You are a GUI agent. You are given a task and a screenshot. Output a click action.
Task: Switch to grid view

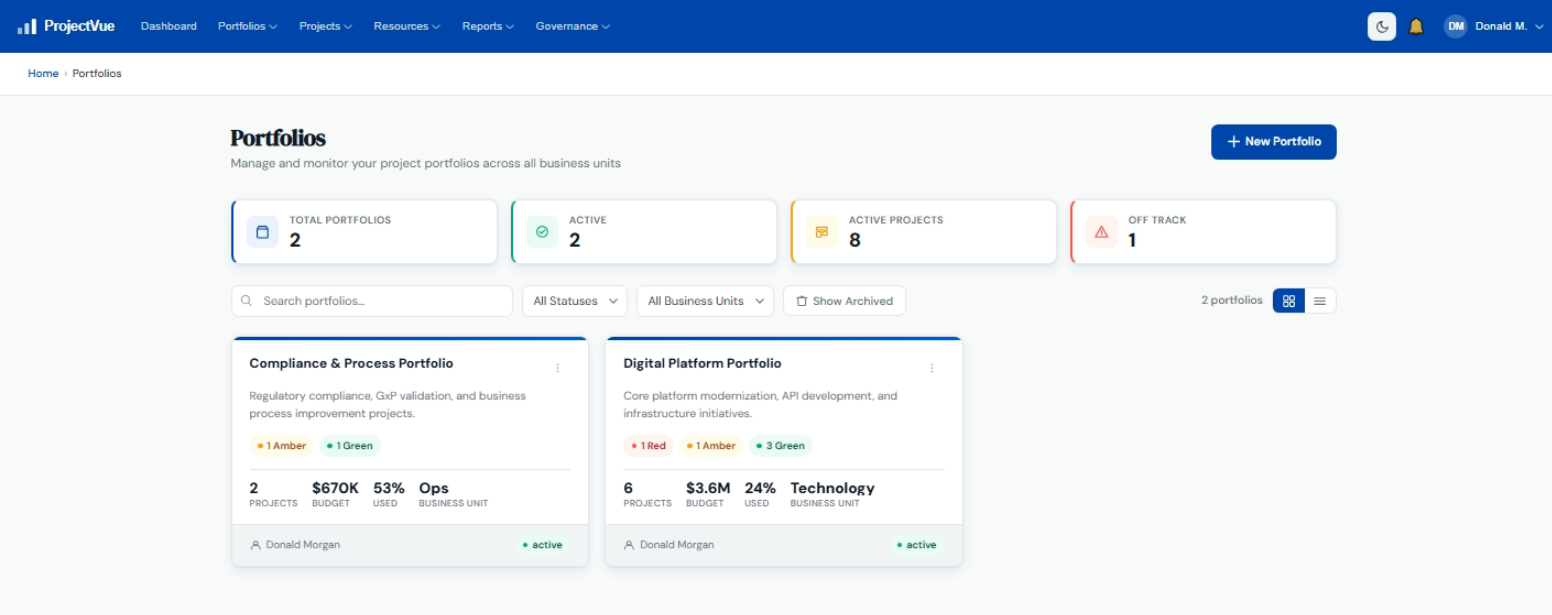click(1289, 301)
